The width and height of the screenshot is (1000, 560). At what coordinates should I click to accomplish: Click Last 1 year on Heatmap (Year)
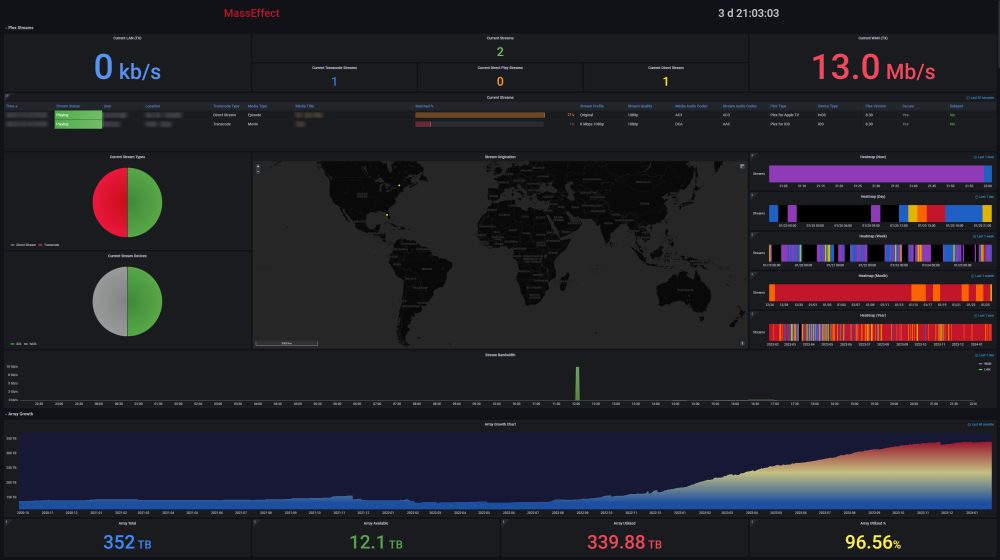(984, 315)
